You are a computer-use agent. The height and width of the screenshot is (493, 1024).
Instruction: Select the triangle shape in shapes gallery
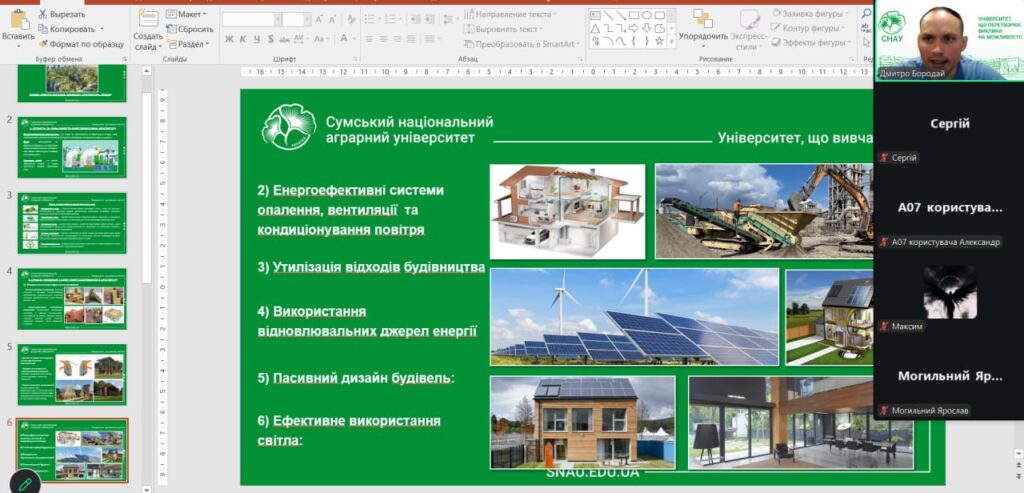click(595, 28)
